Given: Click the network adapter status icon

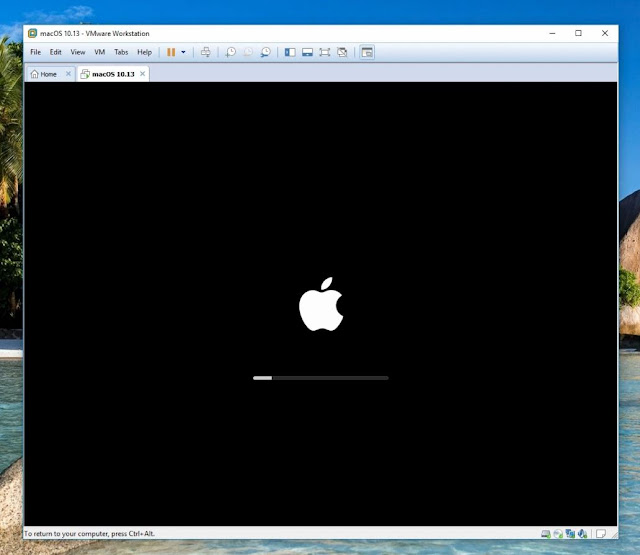Looking at the screenshot, I should pyautogui.click(x=570, y=534).
